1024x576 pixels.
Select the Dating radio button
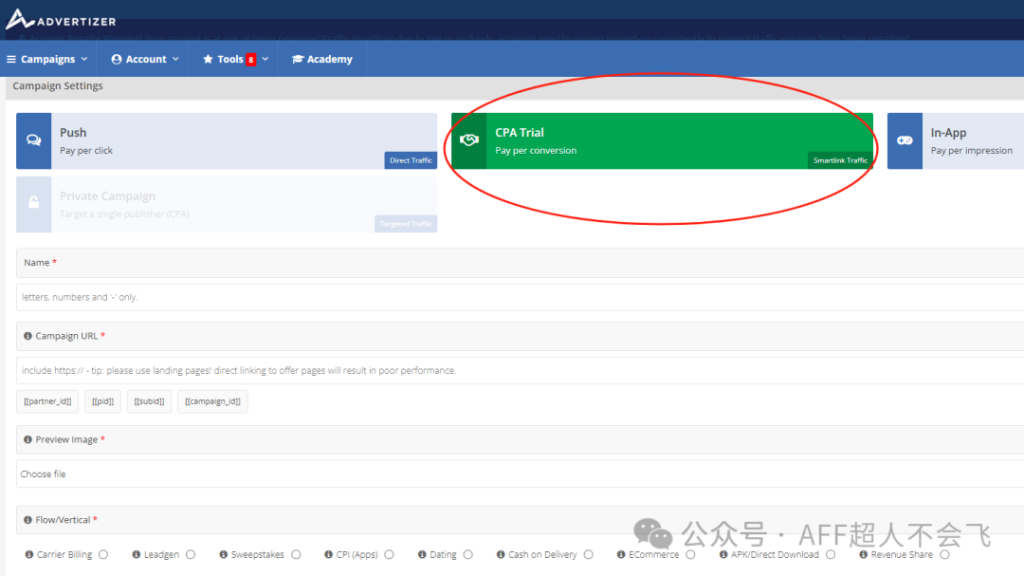[467, 555]
